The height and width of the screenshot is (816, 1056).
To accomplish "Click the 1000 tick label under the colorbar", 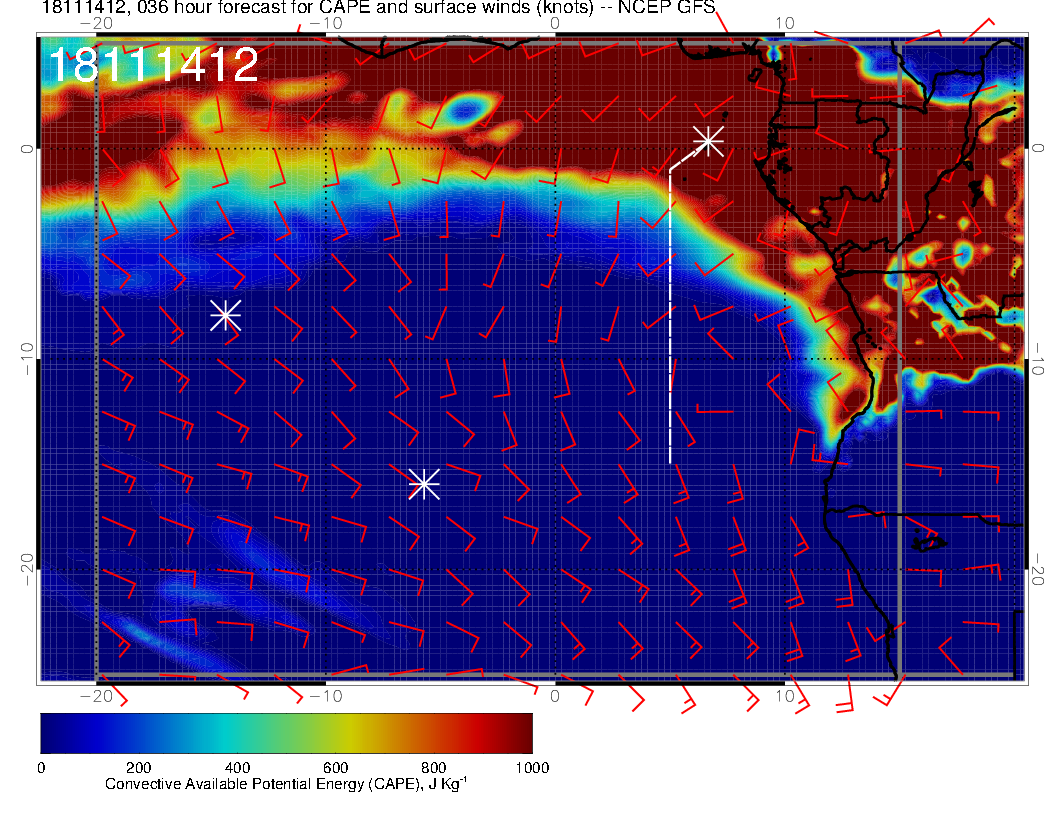I will click(x=531, y=768).
